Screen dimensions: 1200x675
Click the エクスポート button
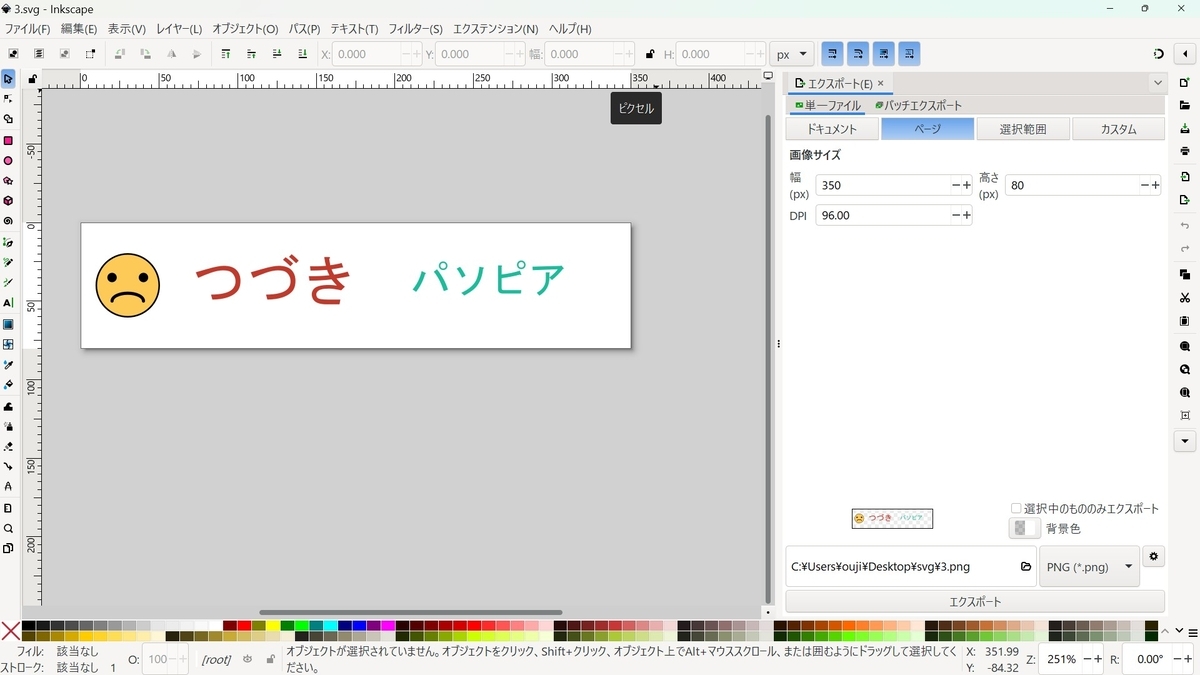[975, 602]
